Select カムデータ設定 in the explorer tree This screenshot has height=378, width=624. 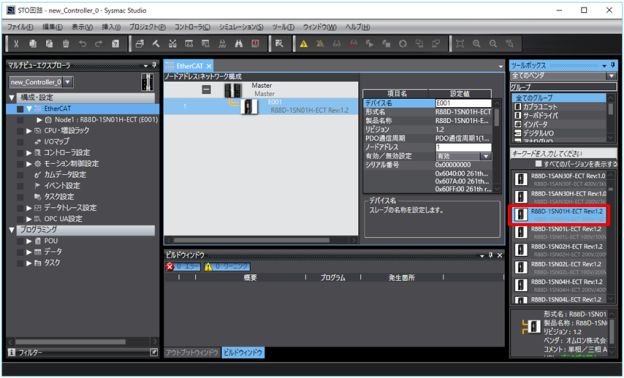click(x=64, y=175)
